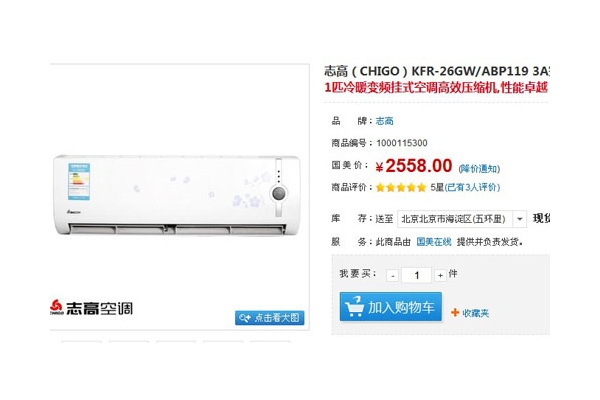Add the item with the 加入购物车 button
The height and width of the screenshot is (400, 600).
pyautogui.click(x=391, y=307)
